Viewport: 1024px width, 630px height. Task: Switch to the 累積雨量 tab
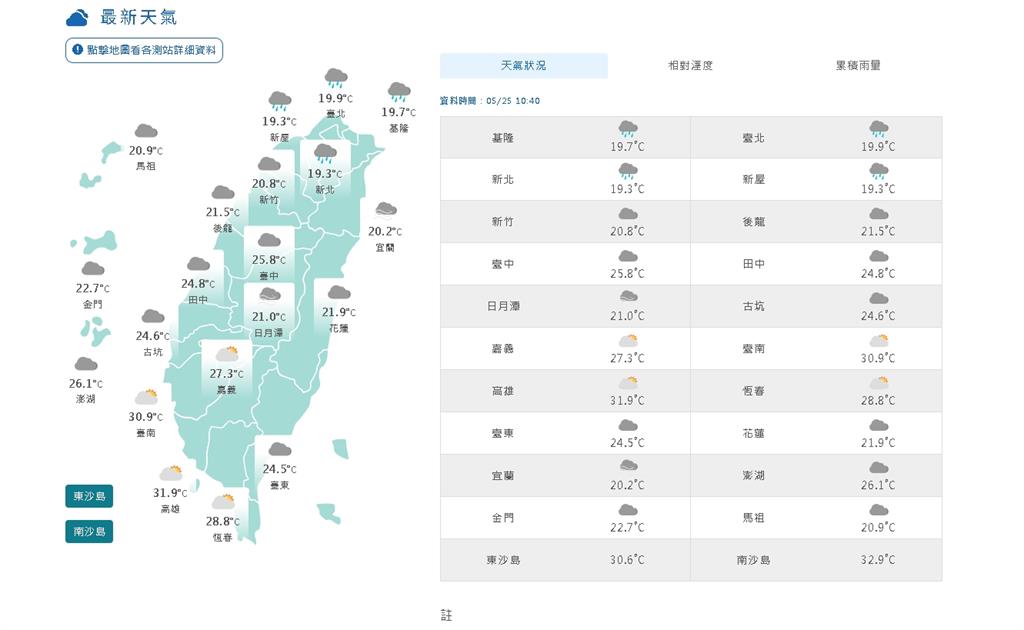click(x=858, y=66)
